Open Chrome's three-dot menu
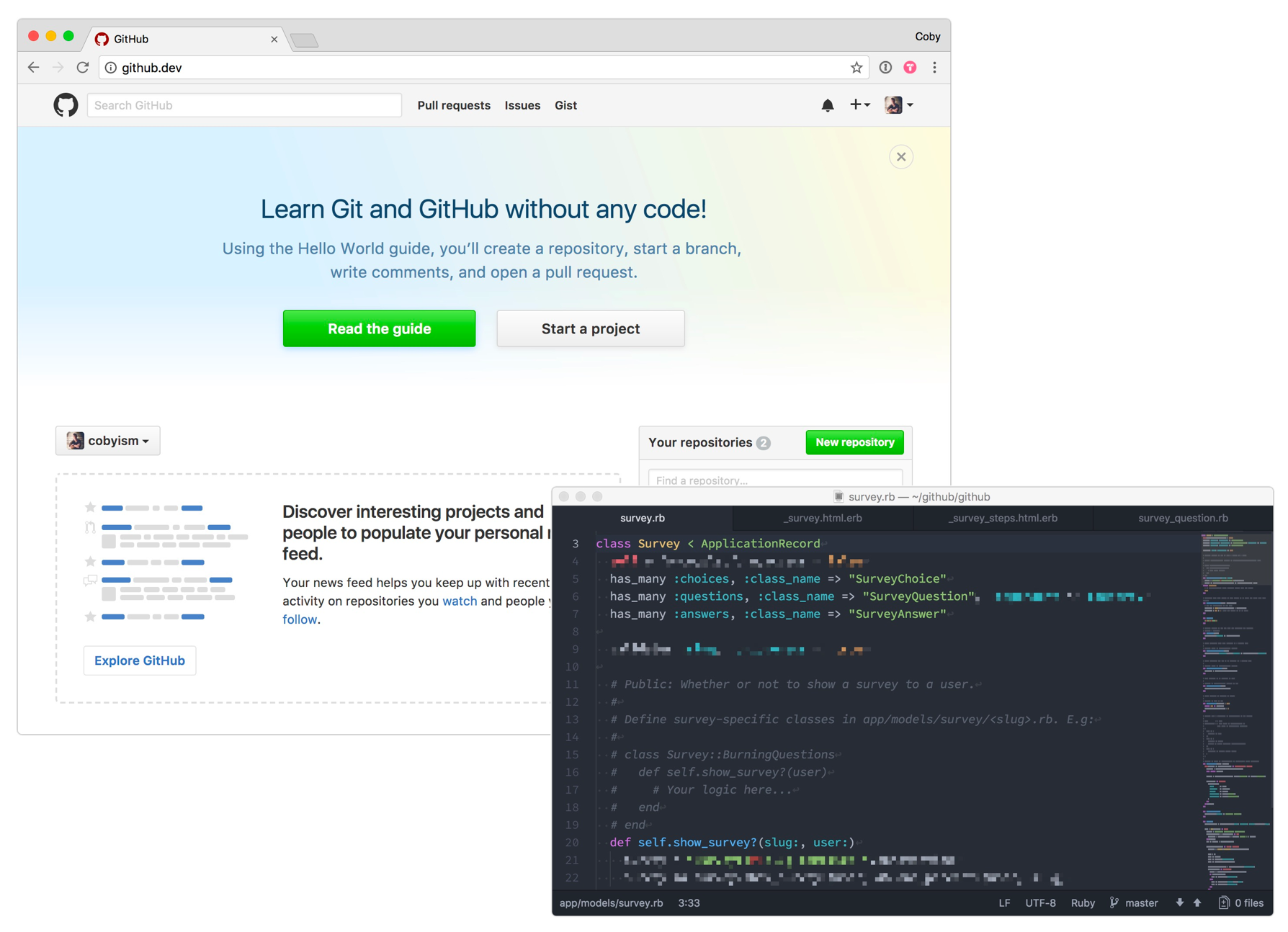This screenshot has width=1288, height=932. tap(934, 68)
